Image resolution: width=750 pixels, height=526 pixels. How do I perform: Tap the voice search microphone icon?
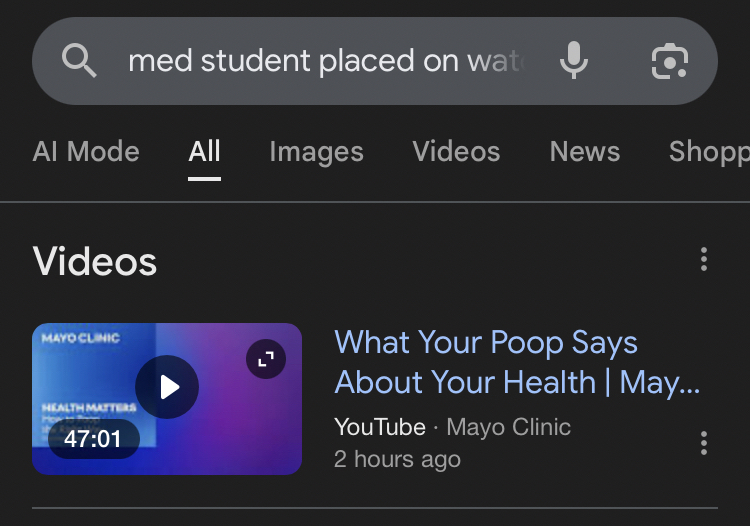[x=574, y=61]
